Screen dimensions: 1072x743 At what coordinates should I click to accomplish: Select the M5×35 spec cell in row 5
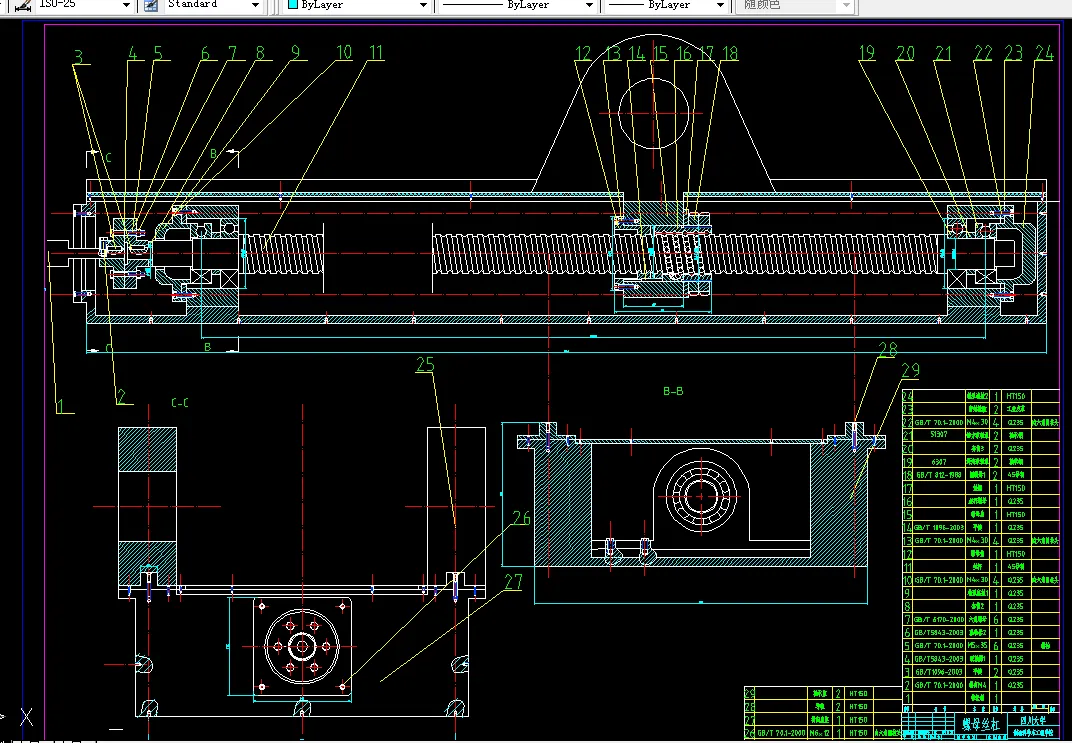pyautogui.click(x=977, y=645)
